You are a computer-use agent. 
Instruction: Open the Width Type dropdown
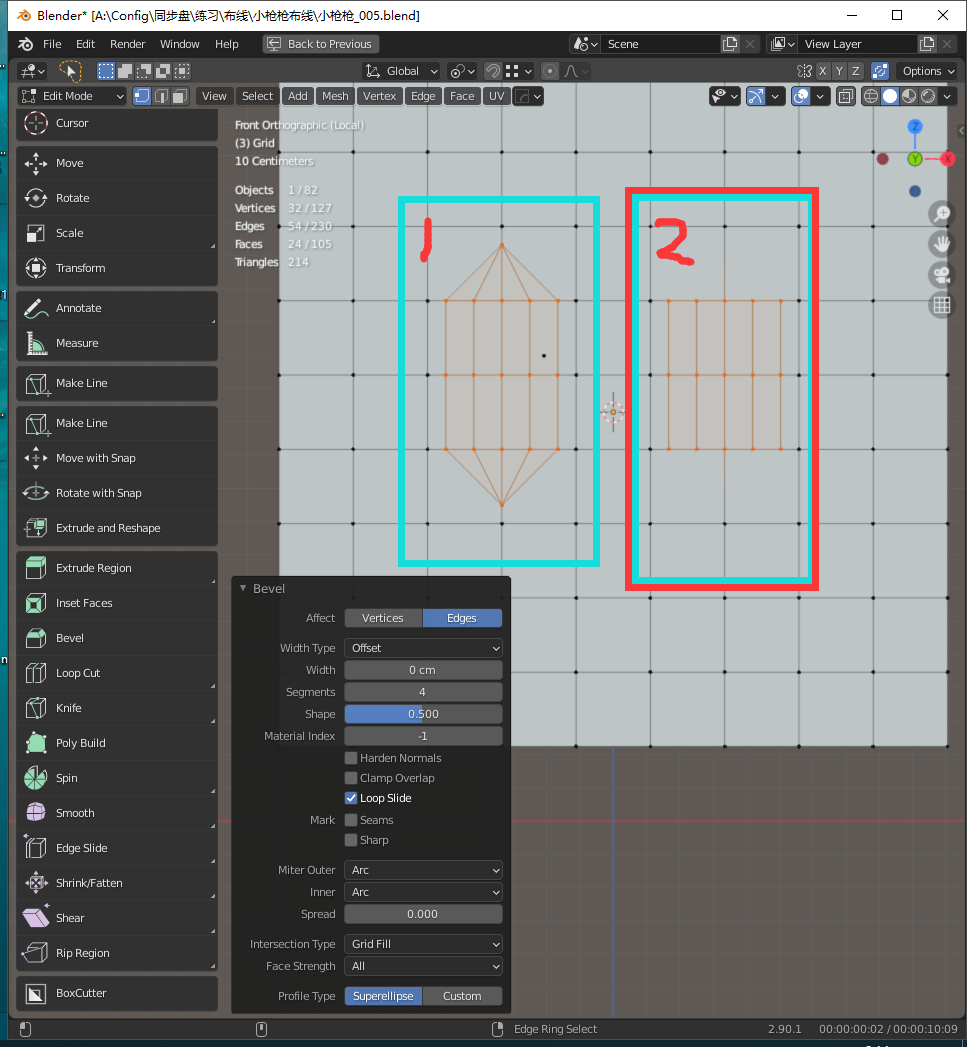click(423, 648)
